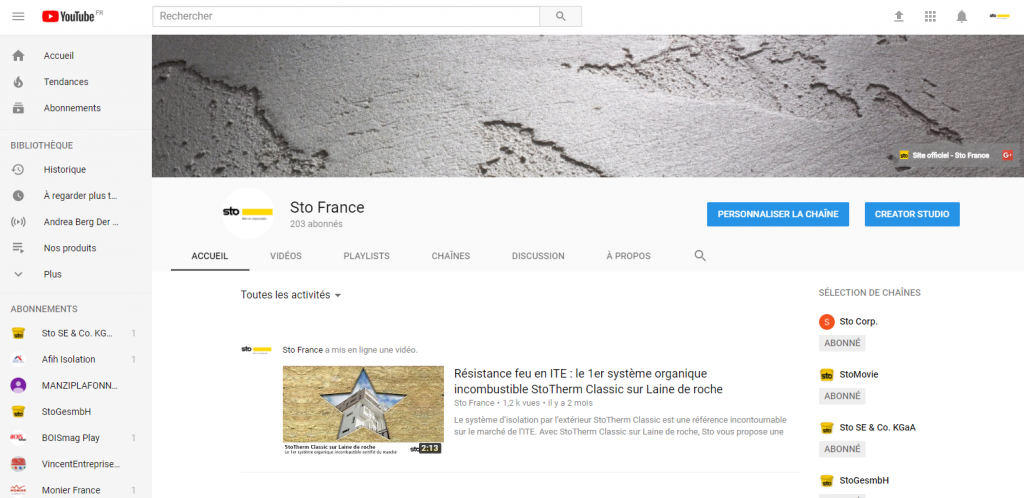Open Toutes les activités dropdown
1024x498 pixels.
coord(291,295)
